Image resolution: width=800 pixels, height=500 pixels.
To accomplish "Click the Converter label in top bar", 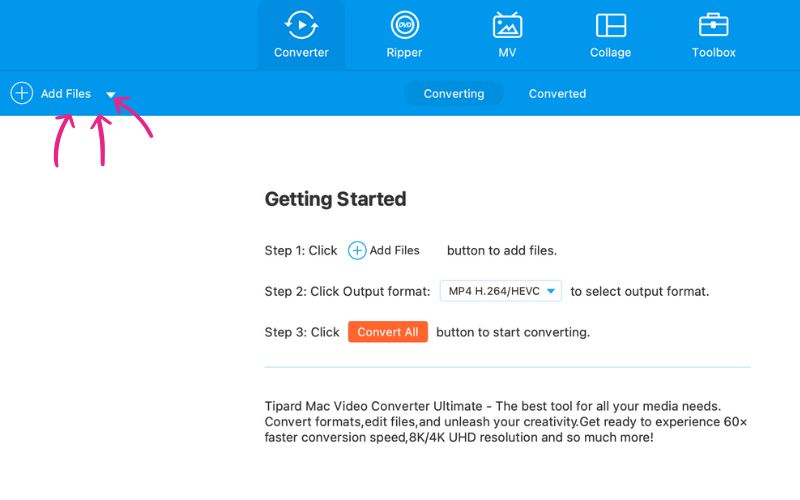I will coord(301,53).
